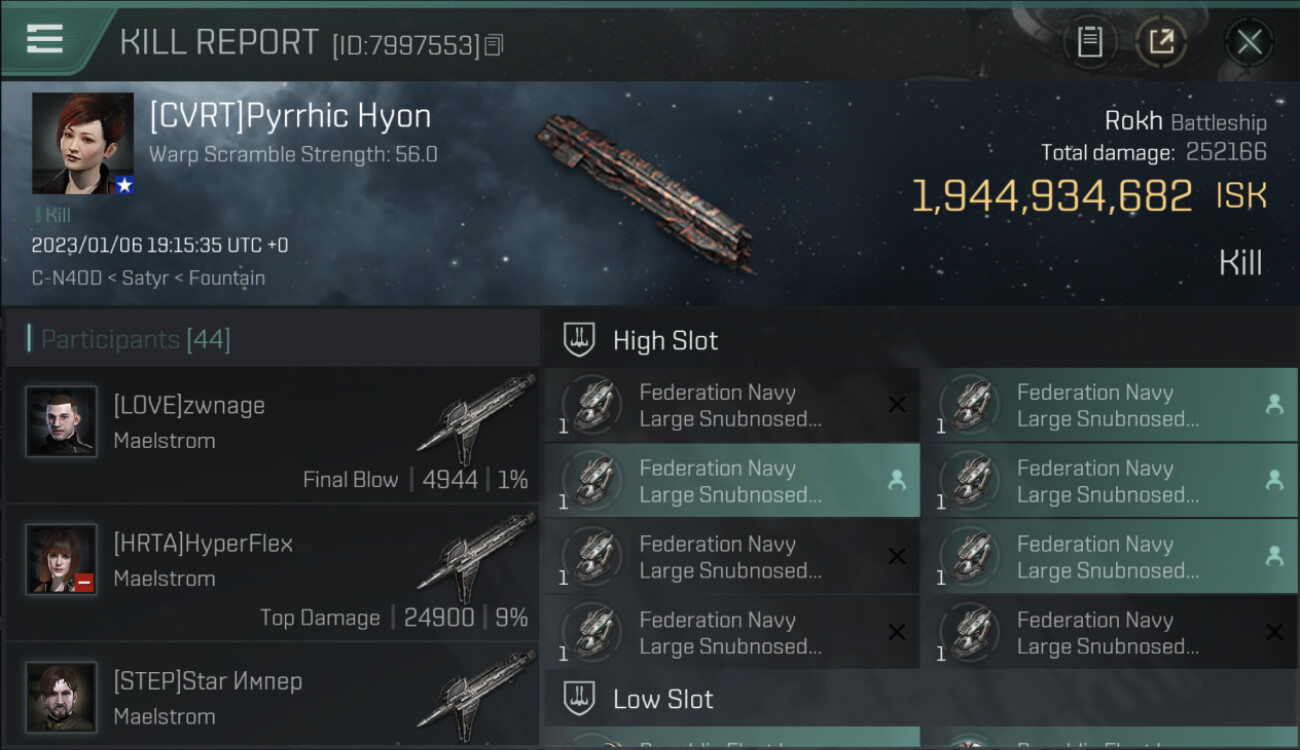Click the [CVRT]Pyrrhic Hyon pilot name
Screen dimensions: 1300x750
click(290, 116)
